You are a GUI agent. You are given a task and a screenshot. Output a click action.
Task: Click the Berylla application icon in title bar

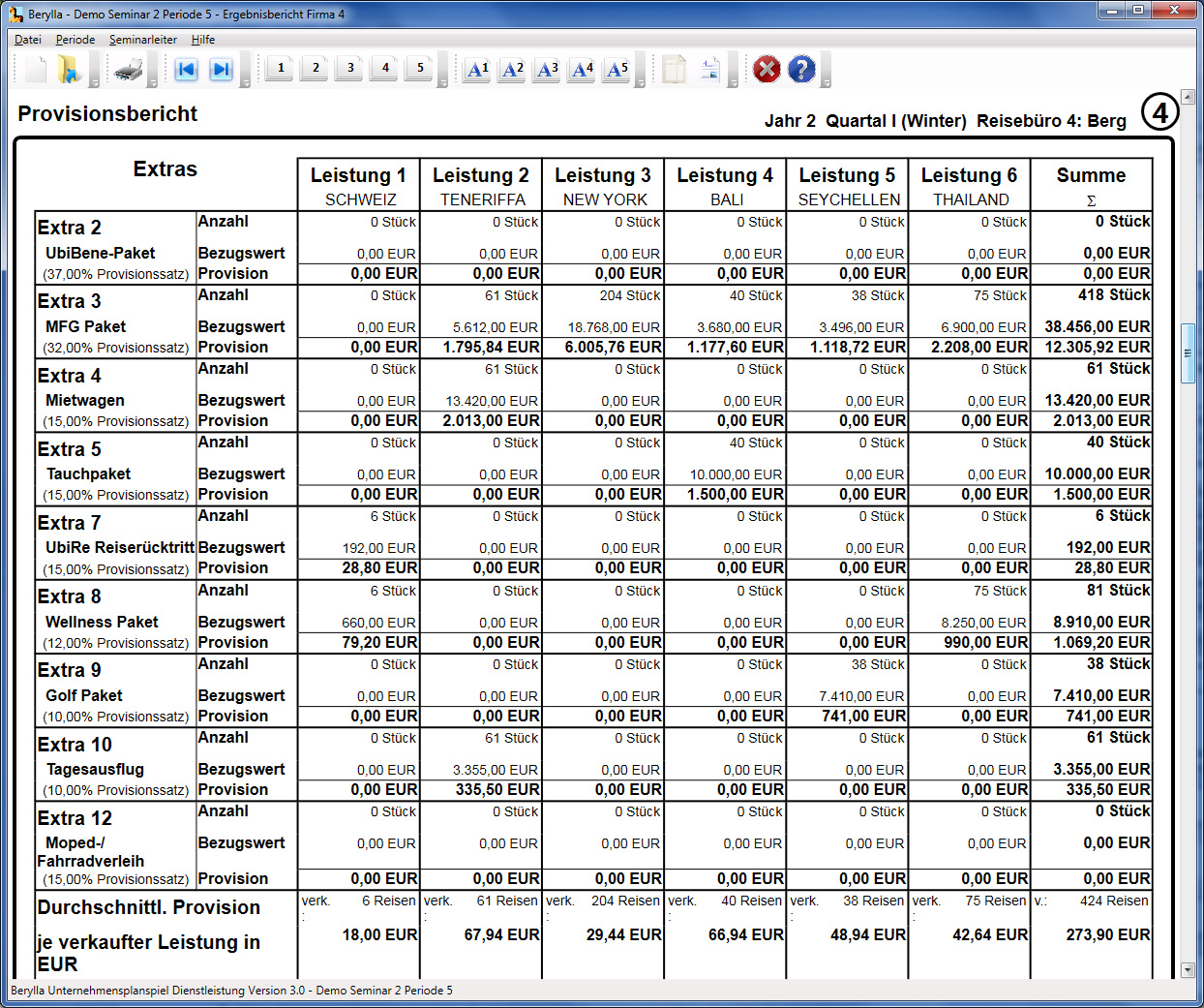15,14
